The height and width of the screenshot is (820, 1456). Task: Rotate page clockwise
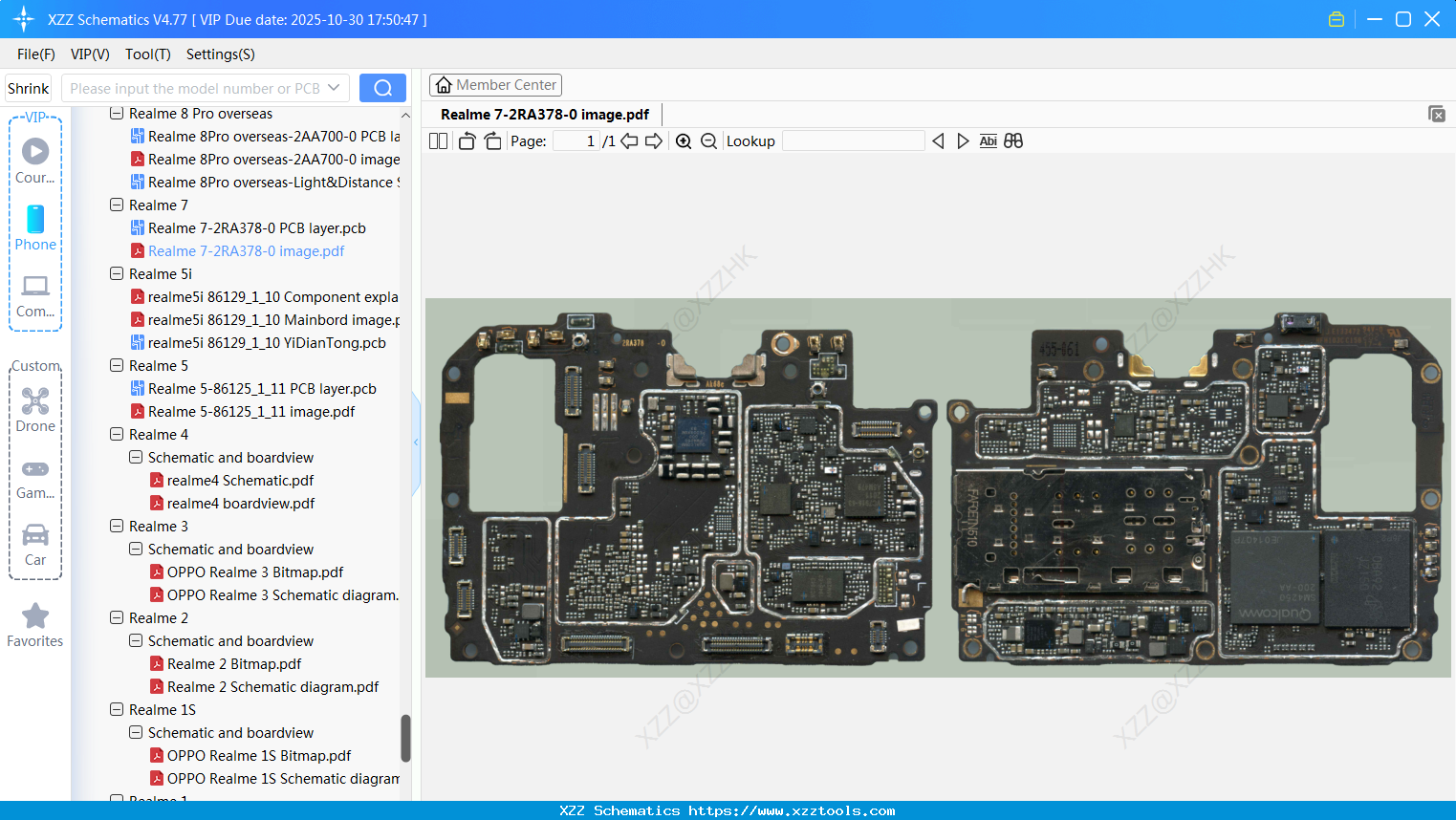click(492, 141)
